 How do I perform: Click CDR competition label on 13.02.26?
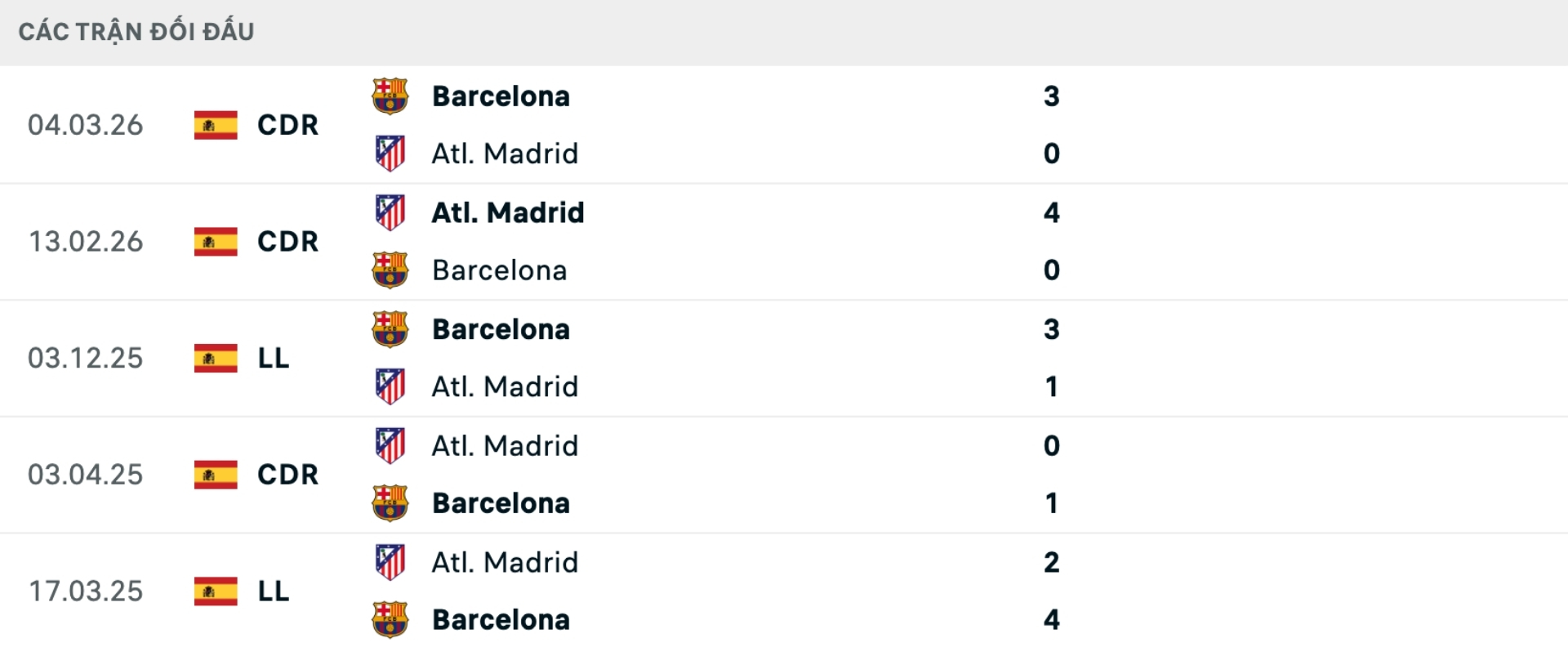[287, 242]
